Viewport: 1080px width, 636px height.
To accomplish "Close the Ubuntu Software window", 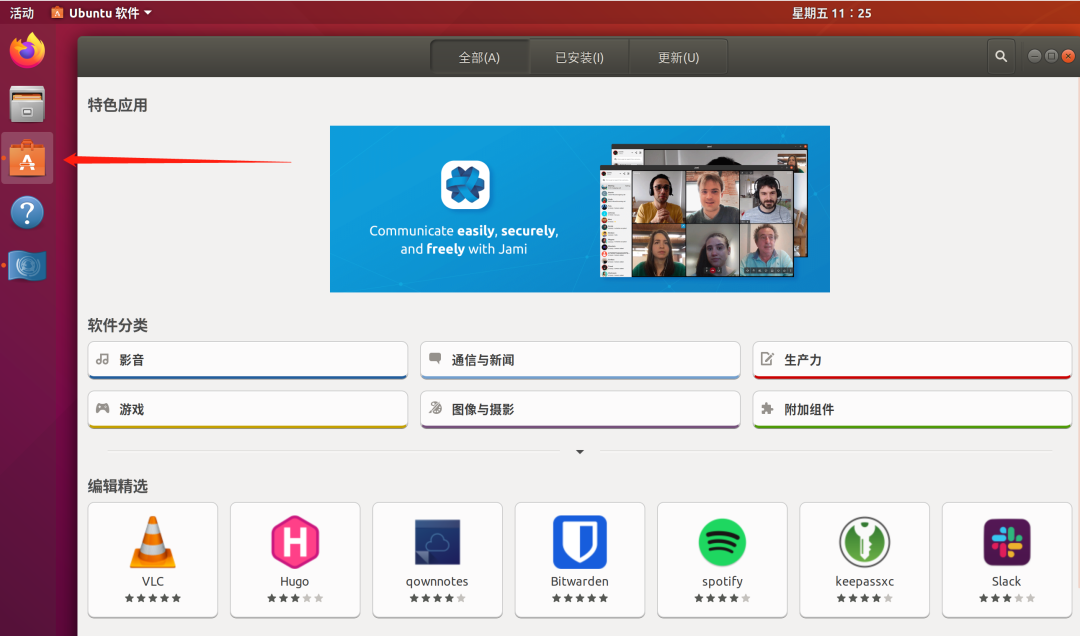I will (1068, 57).
